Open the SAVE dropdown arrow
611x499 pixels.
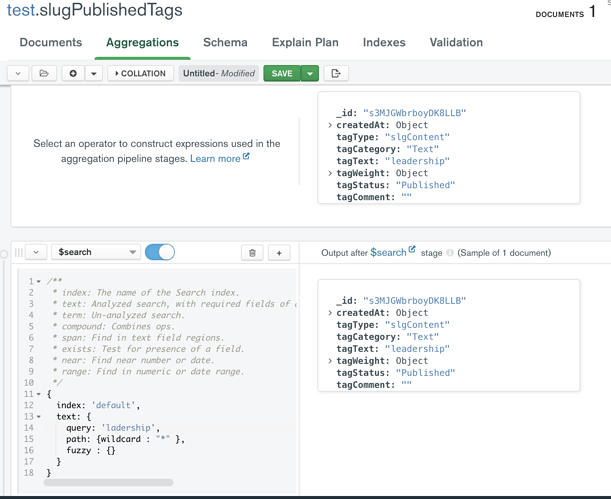click(310, 73)
